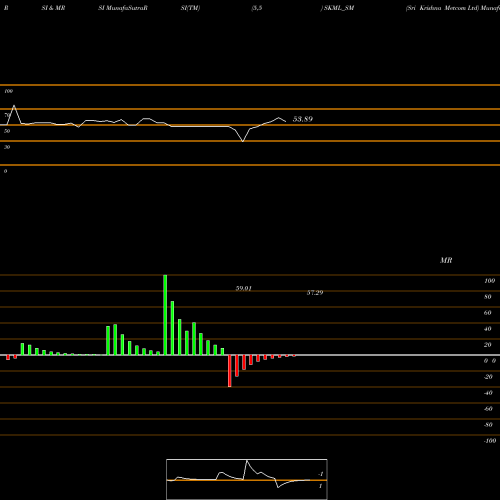
Task: Click the 60 label on MR axis
Action: pyautogui.click(x=488, y=313)
